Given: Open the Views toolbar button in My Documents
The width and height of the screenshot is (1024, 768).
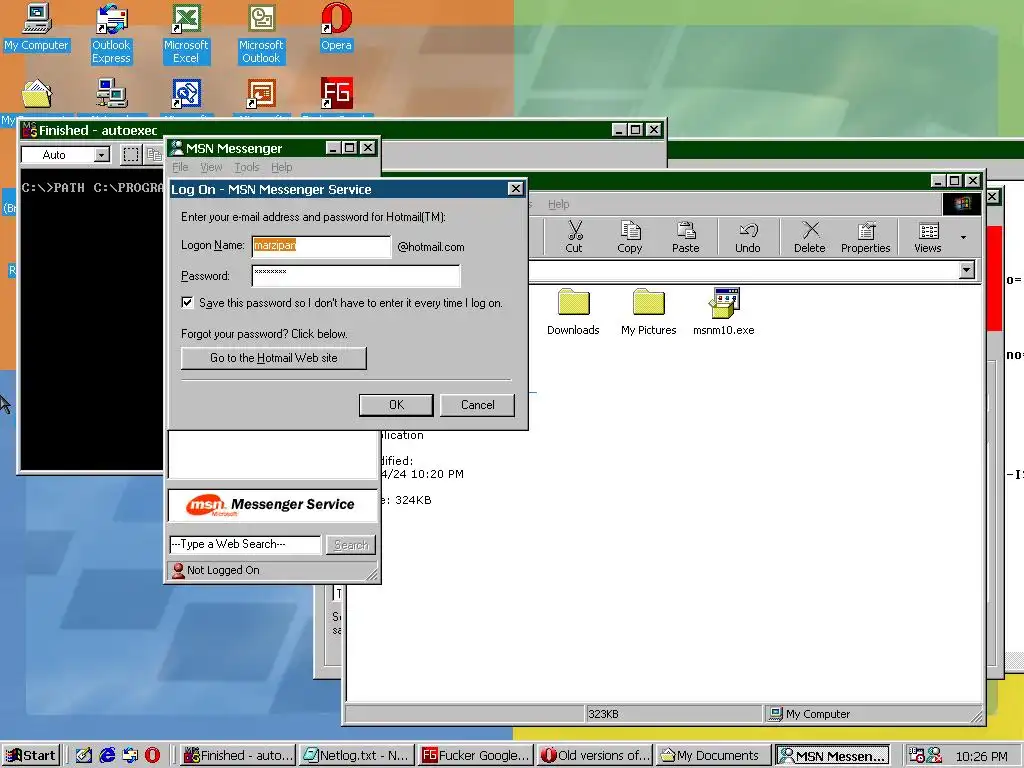Looking at the screenshot, I should pyautogui.click(x=928, y=236).
